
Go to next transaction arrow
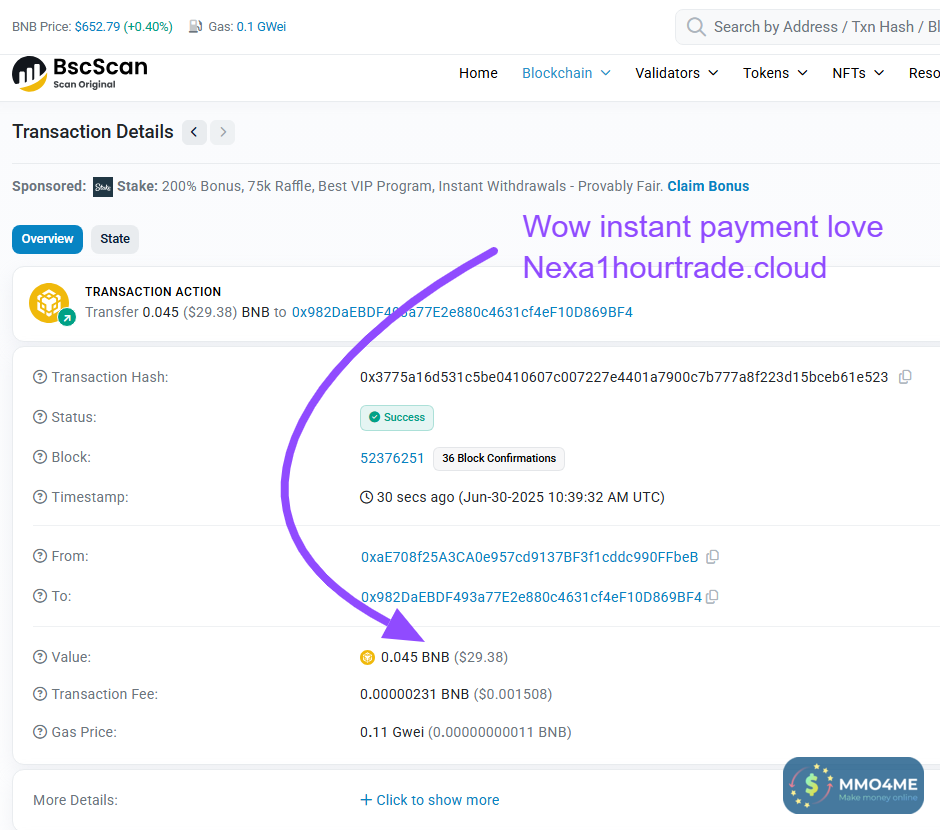coord(222,132)
